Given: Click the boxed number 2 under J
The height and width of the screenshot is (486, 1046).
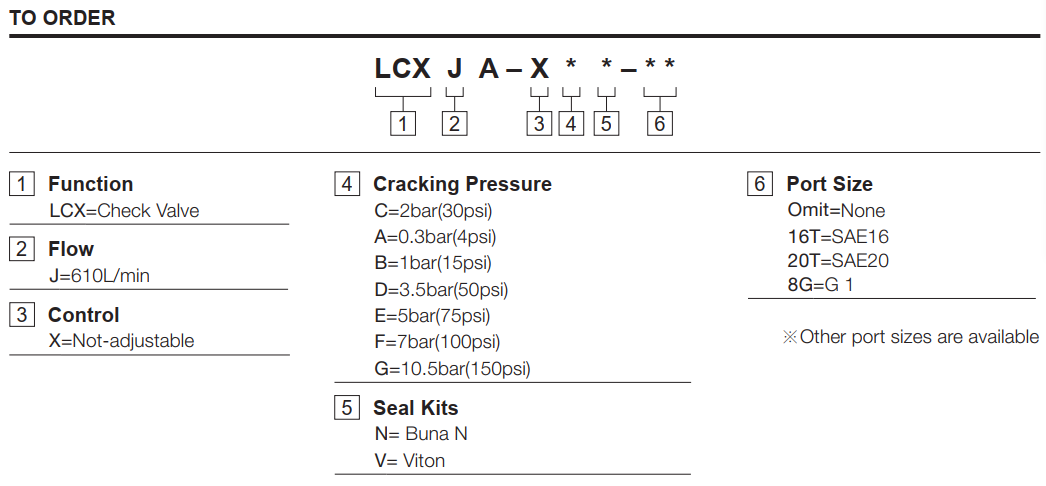Looking at the screenshot, I should point(454,123).
